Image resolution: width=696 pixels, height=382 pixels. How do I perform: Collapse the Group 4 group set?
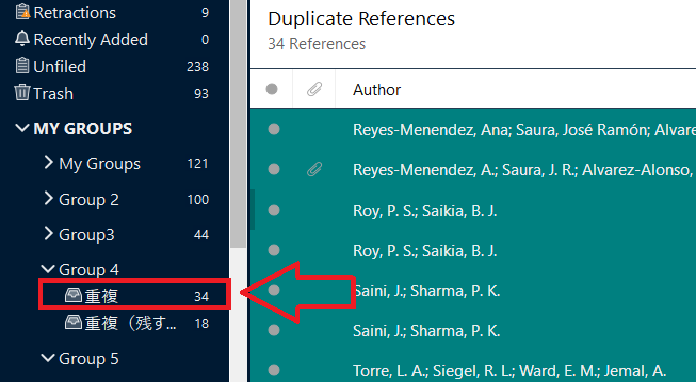click(48, 269)
